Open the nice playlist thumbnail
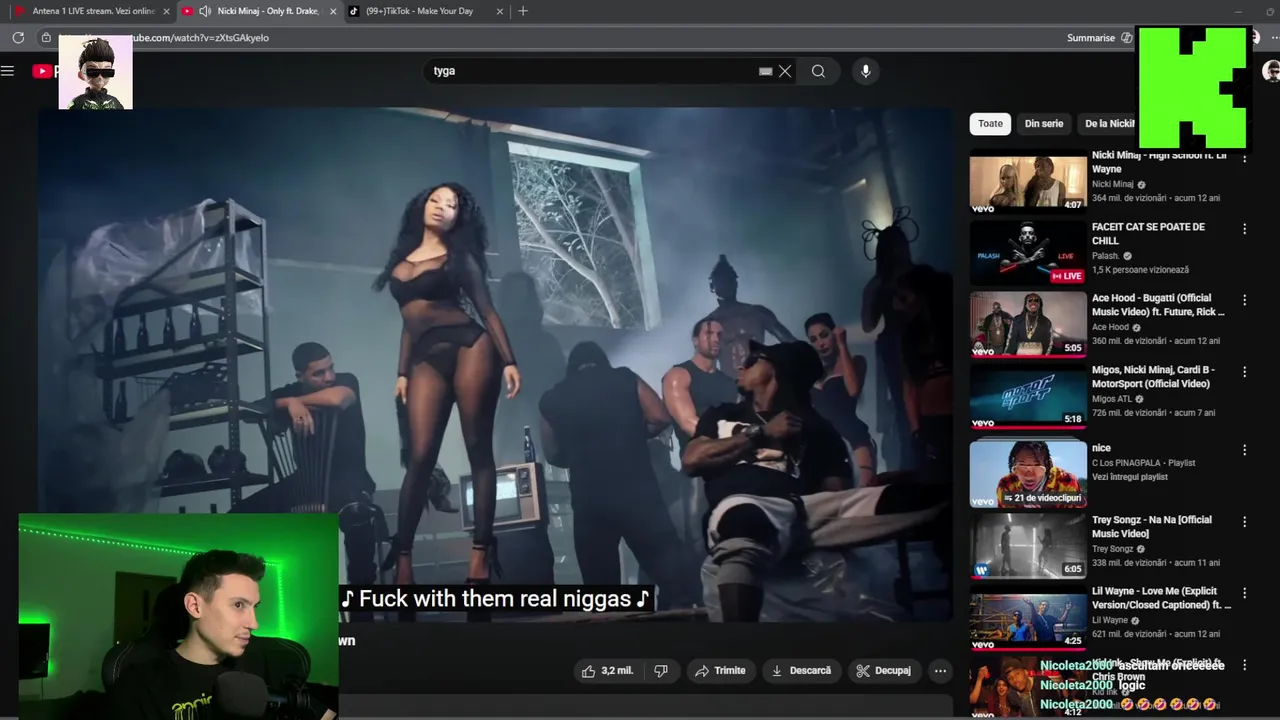 [1028, 474]
